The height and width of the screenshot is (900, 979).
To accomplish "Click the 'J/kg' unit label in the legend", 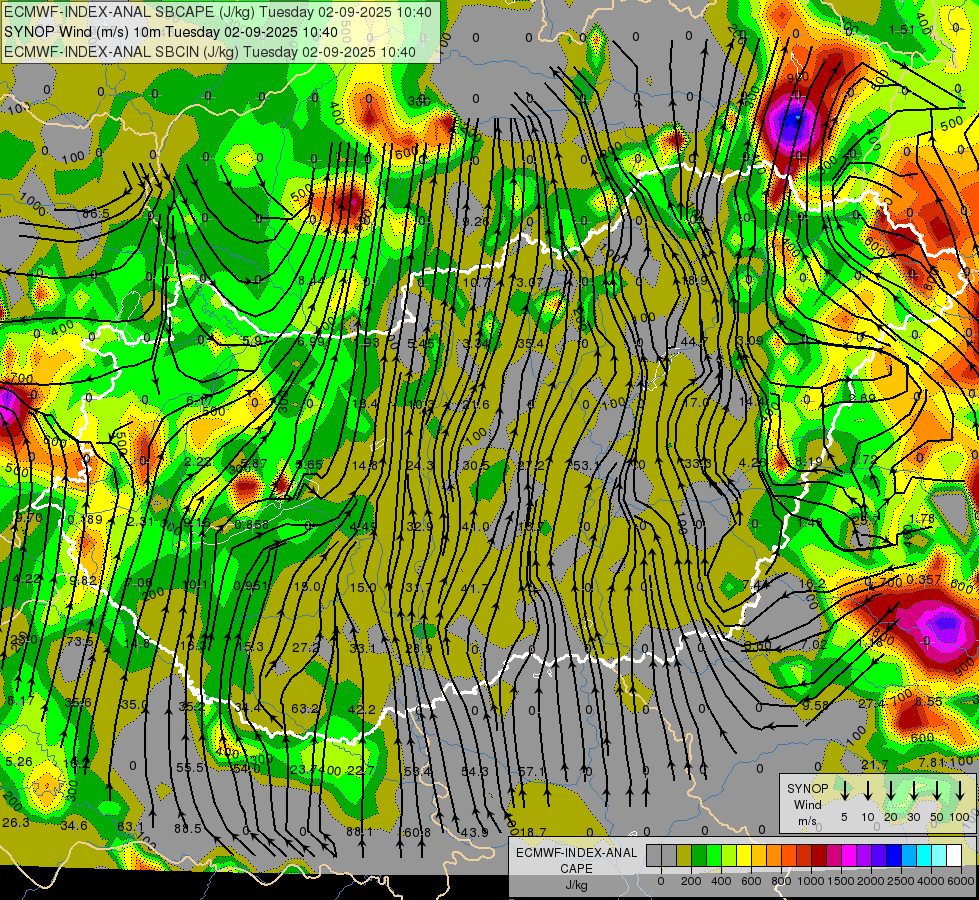I will 576,885.
